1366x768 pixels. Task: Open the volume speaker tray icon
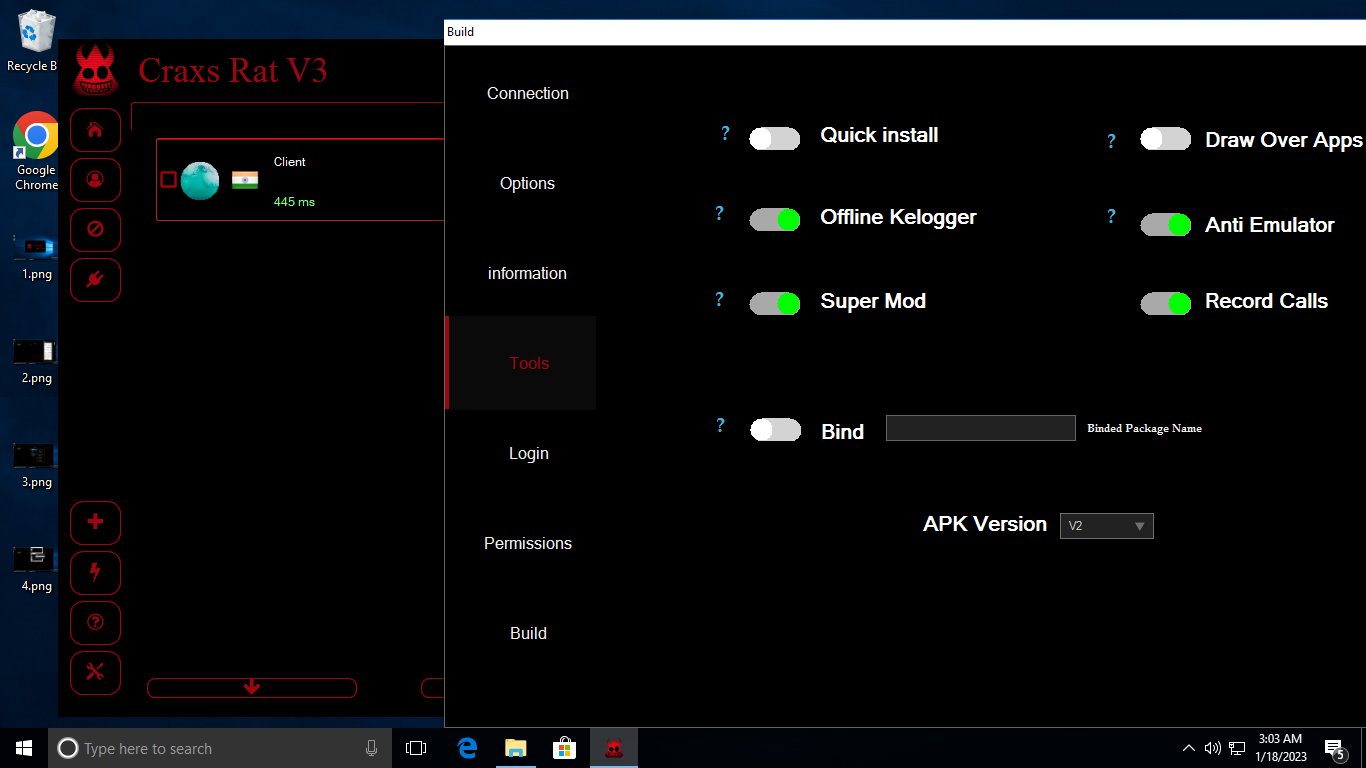[x=1213, y=748]
